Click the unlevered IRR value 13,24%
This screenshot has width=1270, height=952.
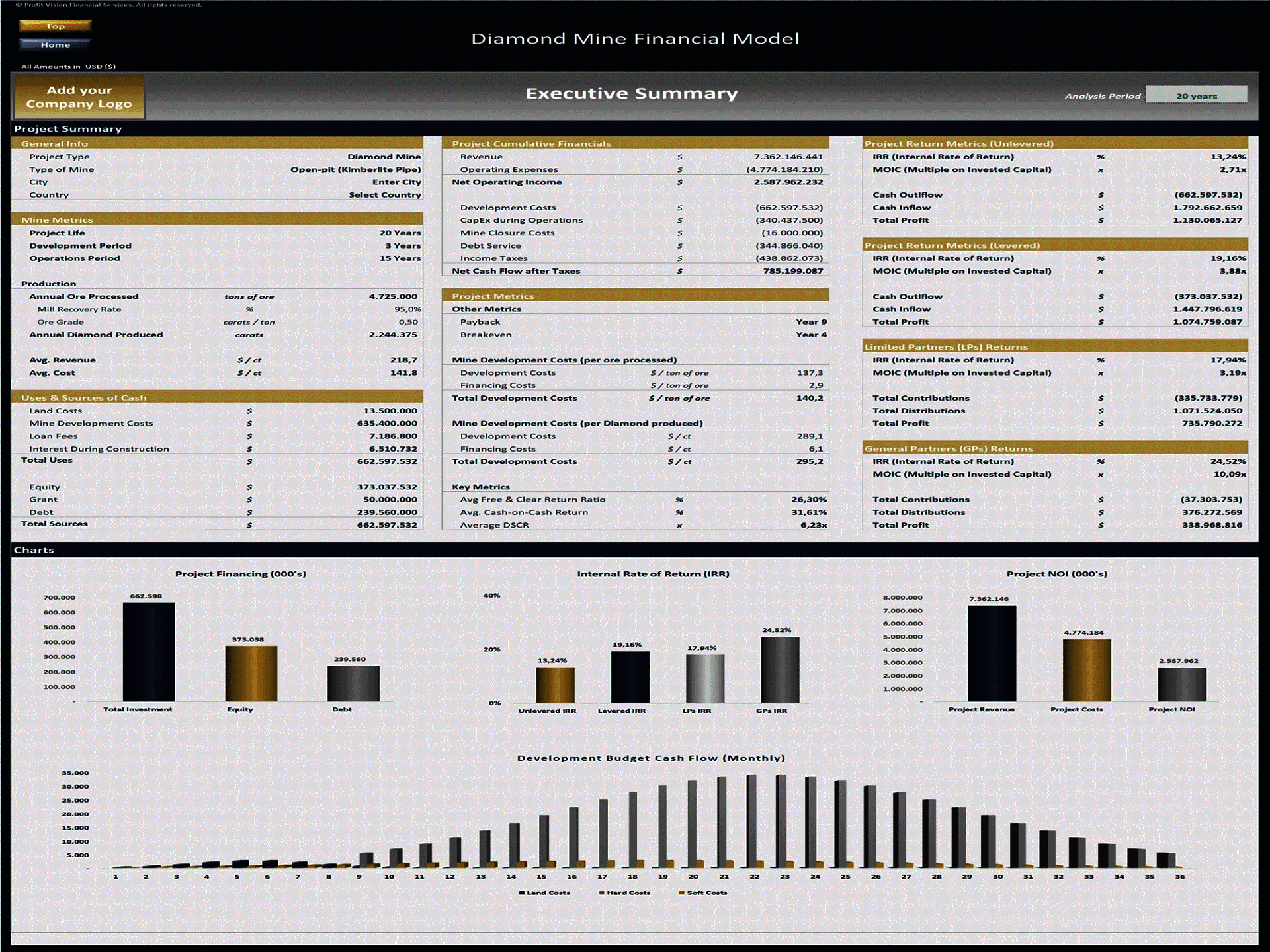[1228, 157]
